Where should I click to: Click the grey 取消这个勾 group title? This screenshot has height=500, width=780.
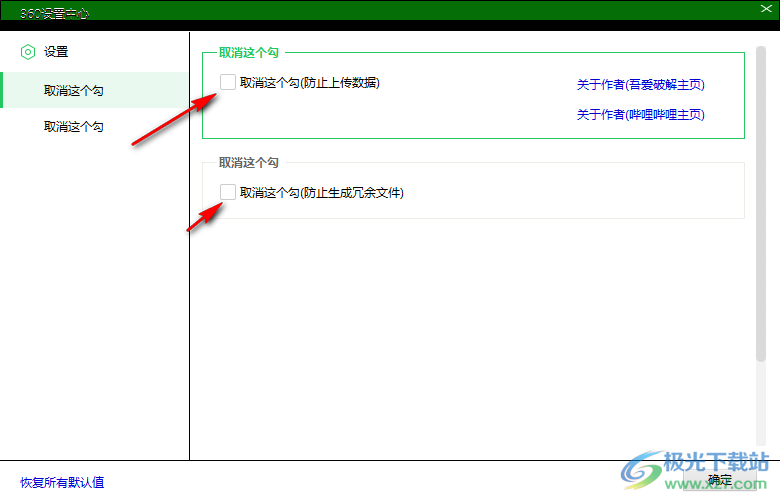(249, 162)
